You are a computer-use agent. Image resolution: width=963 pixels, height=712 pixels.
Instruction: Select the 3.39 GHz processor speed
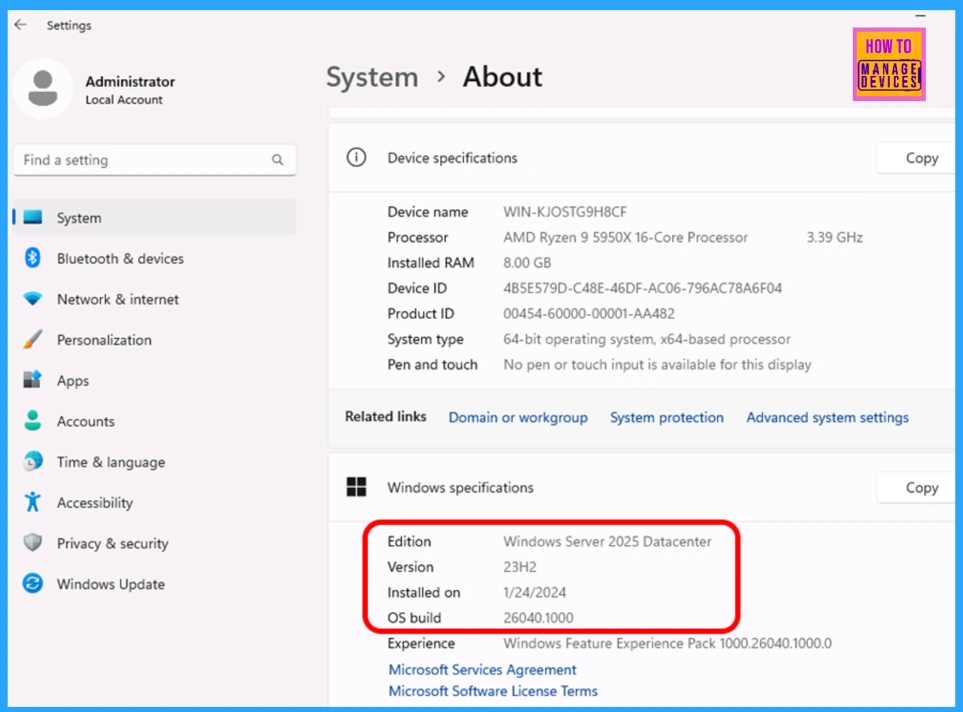tap(834, 237)
